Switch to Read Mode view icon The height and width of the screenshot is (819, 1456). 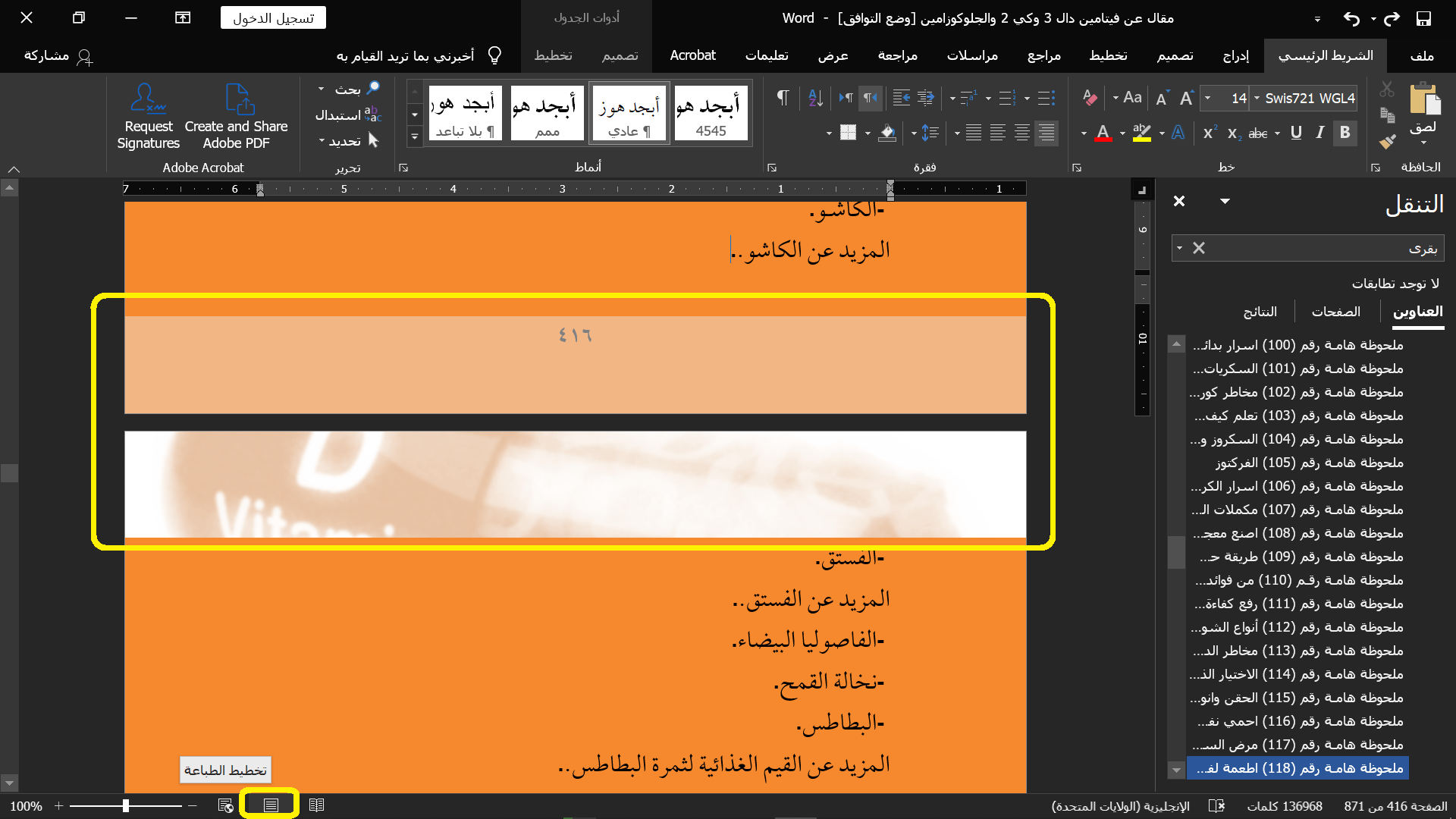click(x=316, y=805)
